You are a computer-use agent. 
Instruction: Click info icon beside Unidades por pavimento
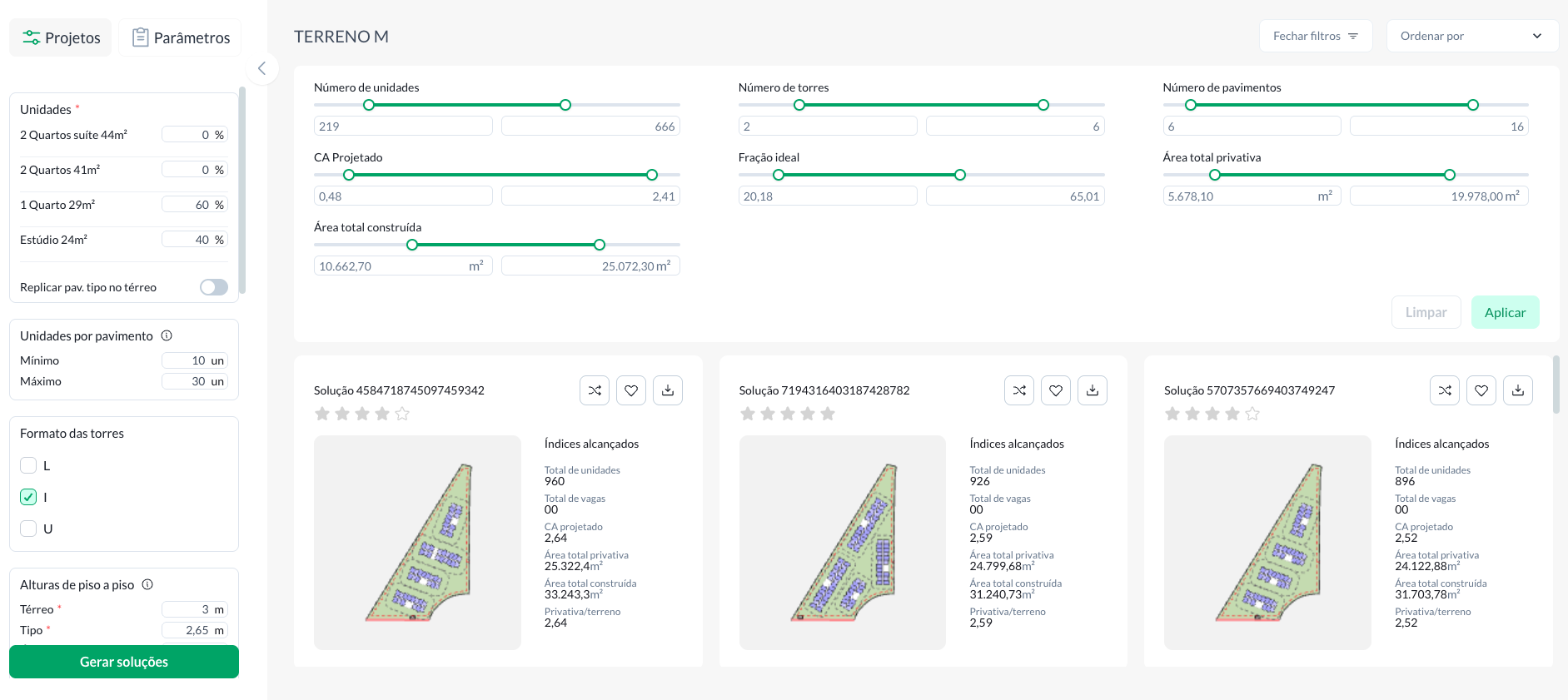(x=167, y=335)
